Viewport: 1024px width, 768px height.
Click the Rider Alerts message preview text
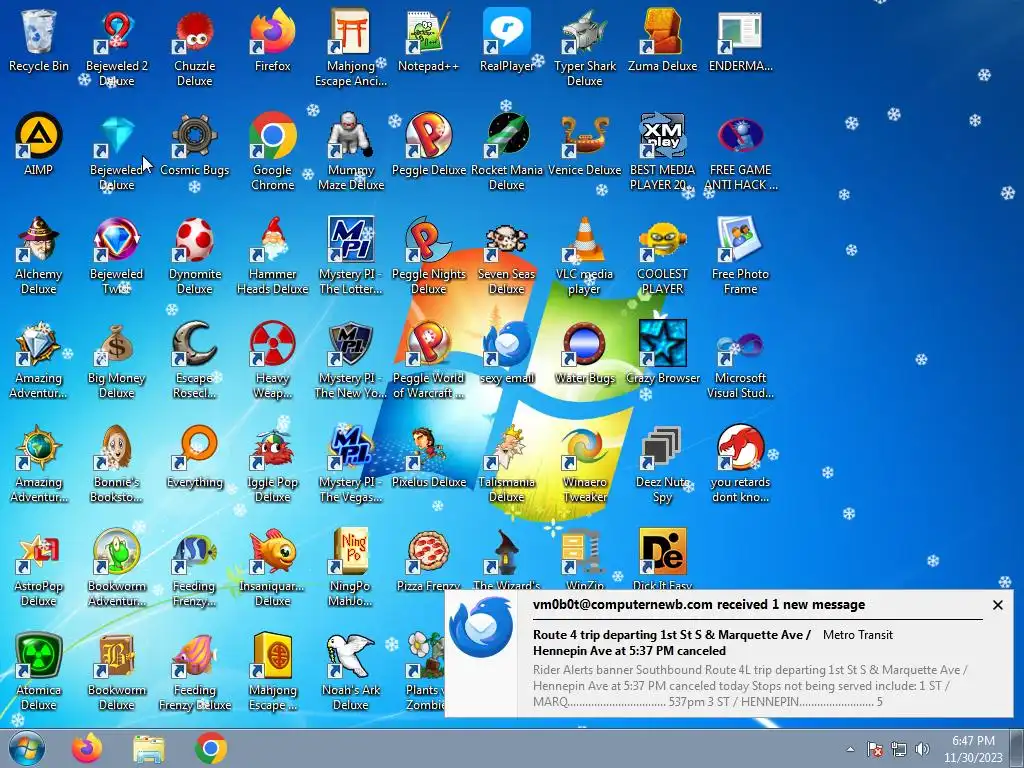pyautogui.click(x=750, y=686)
